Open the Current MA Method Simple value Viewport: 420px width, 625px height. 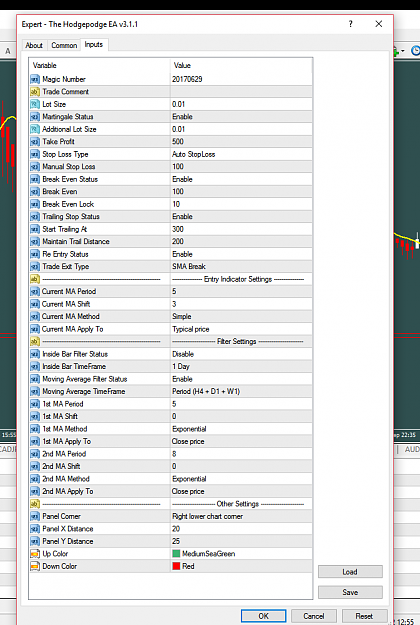241,316
